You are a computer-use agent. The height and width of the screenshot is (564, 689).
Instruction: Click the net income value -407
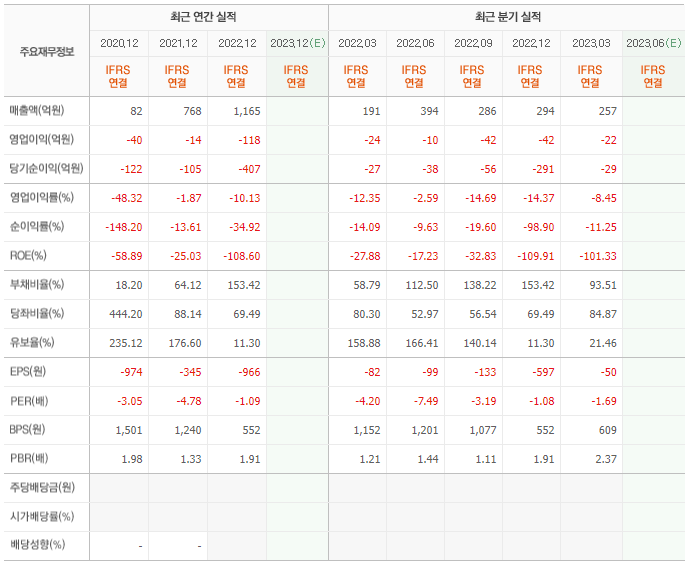pyautogui.click(x=249, y=169)
